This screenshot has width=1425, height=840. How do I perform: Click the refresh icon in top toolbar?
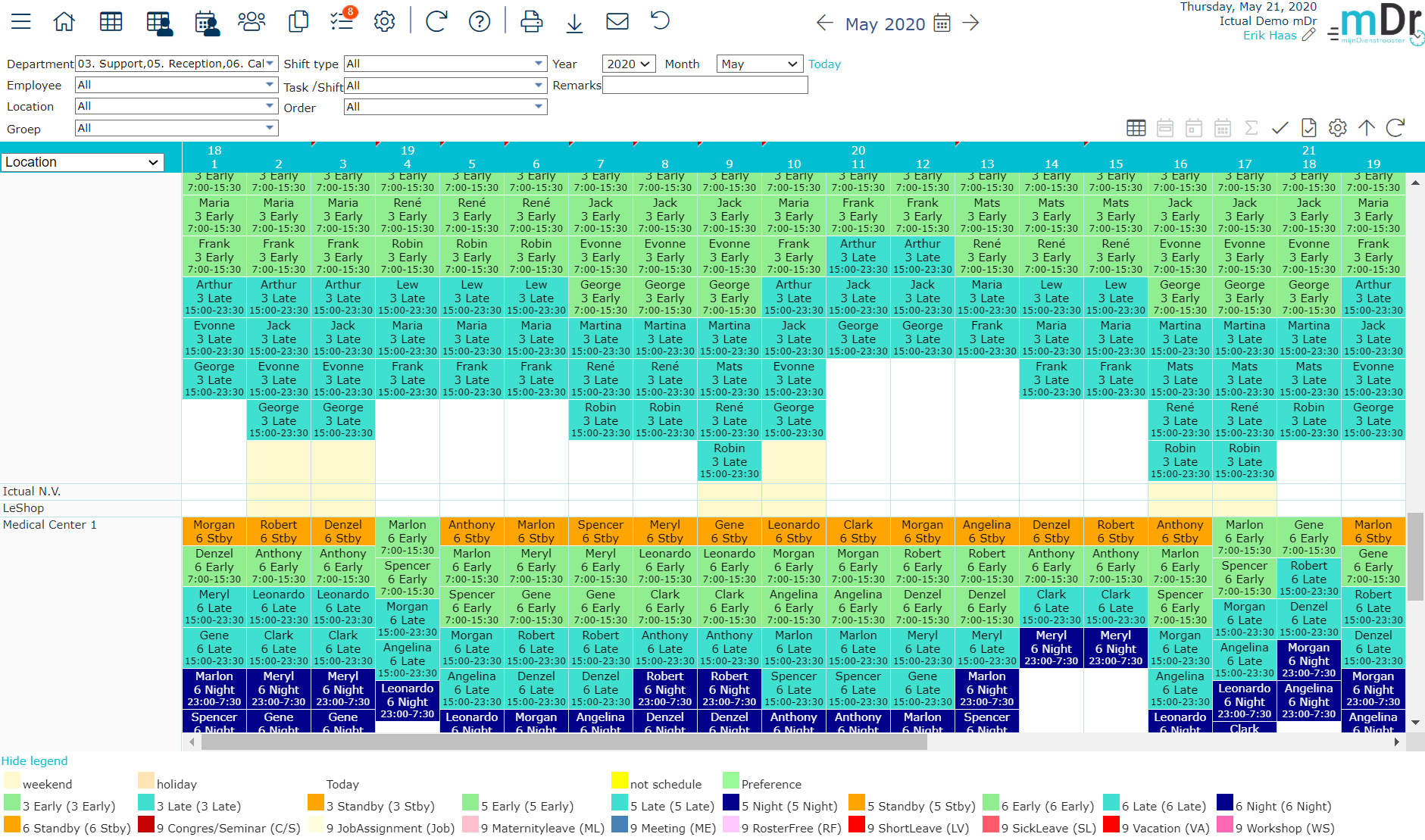coord(436,21)
